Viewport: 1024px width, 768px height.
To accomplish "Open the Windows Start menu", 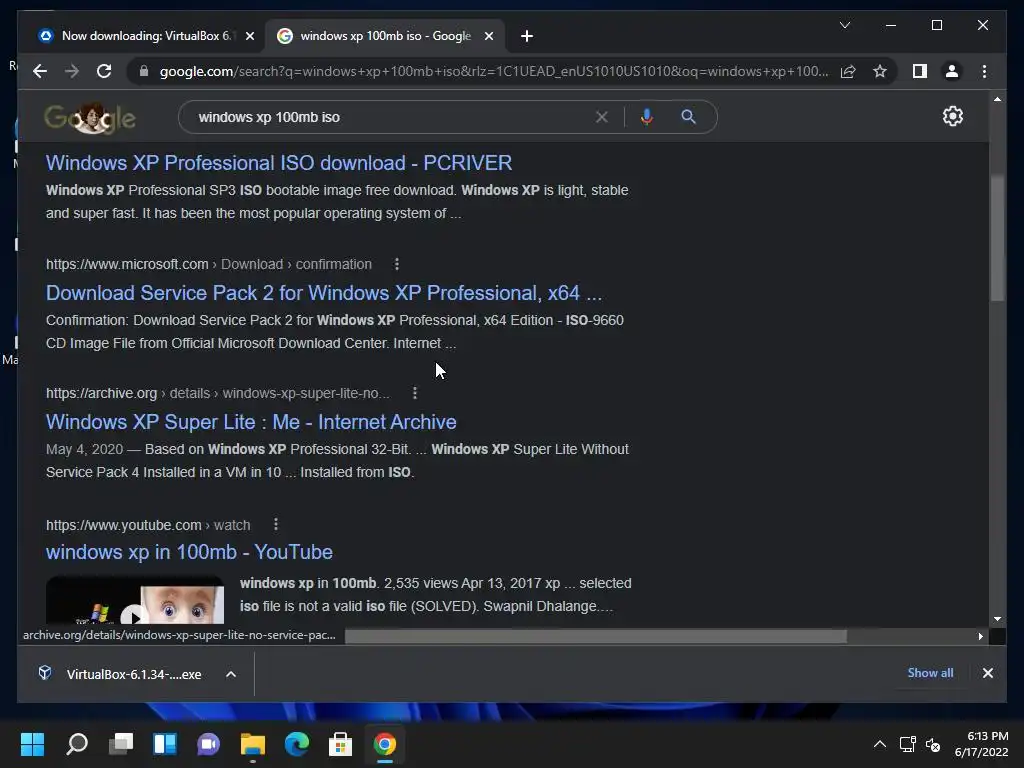I will pyautogui.click(x=32, y=744).
